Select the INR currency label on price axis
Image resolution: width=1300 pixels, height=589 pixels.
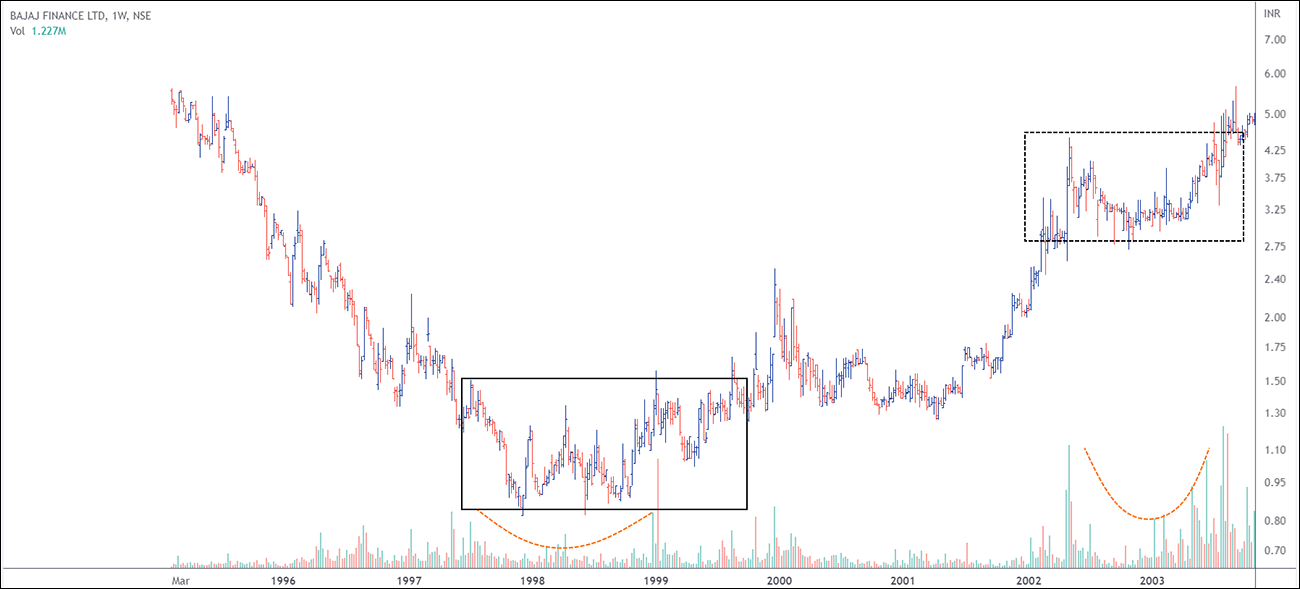click(x=1273, y=14)
